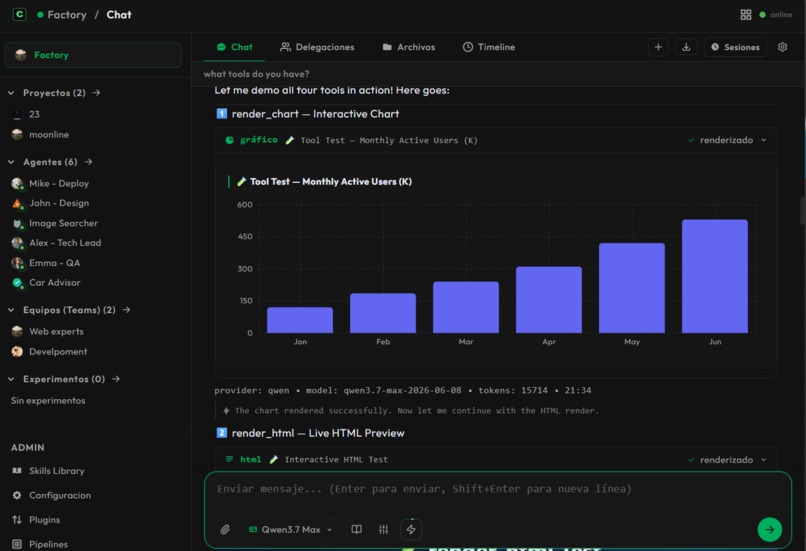Select the Mike - Deploy agent avatar
The height and width of the screenshot is (551, 806).
(17, 183)
